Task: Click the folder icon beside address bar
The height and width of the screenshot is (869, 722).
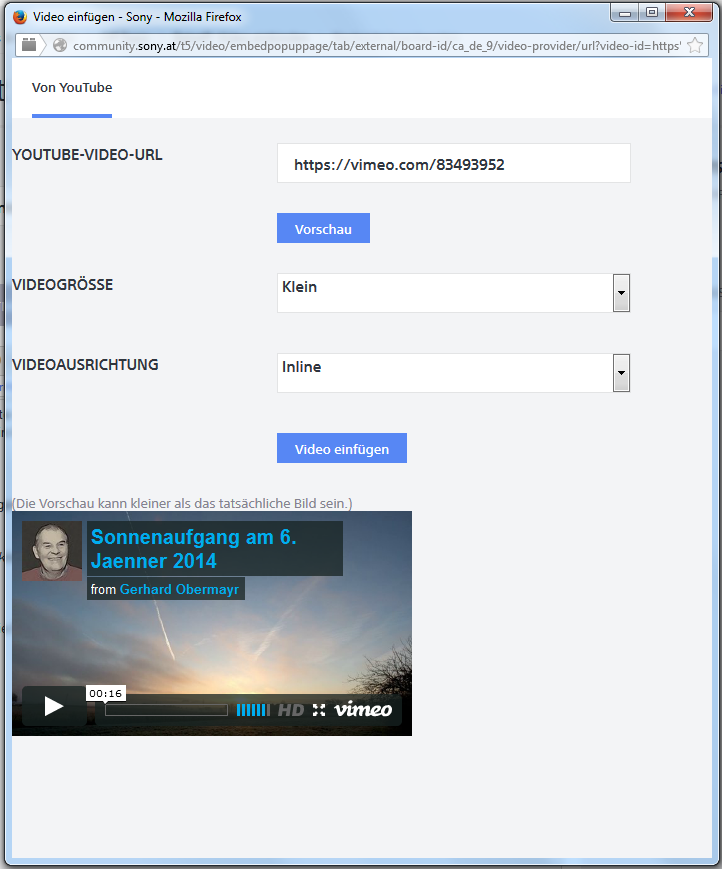Action: [29, 45]
